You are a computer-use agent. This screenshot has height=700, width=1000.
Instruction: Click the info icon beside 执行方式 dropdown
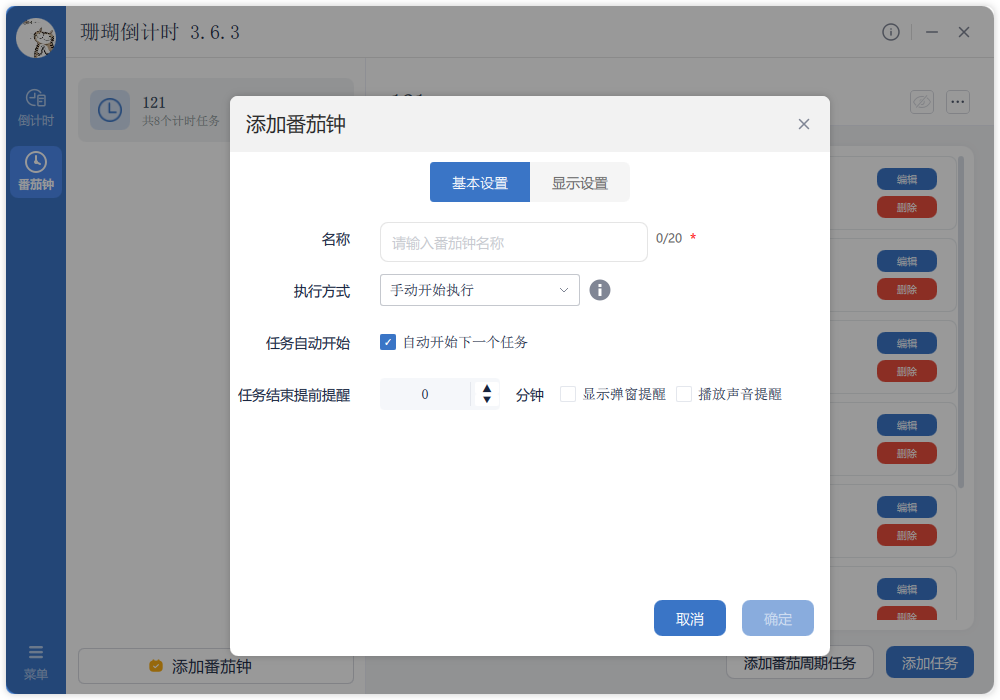[599, 290]
